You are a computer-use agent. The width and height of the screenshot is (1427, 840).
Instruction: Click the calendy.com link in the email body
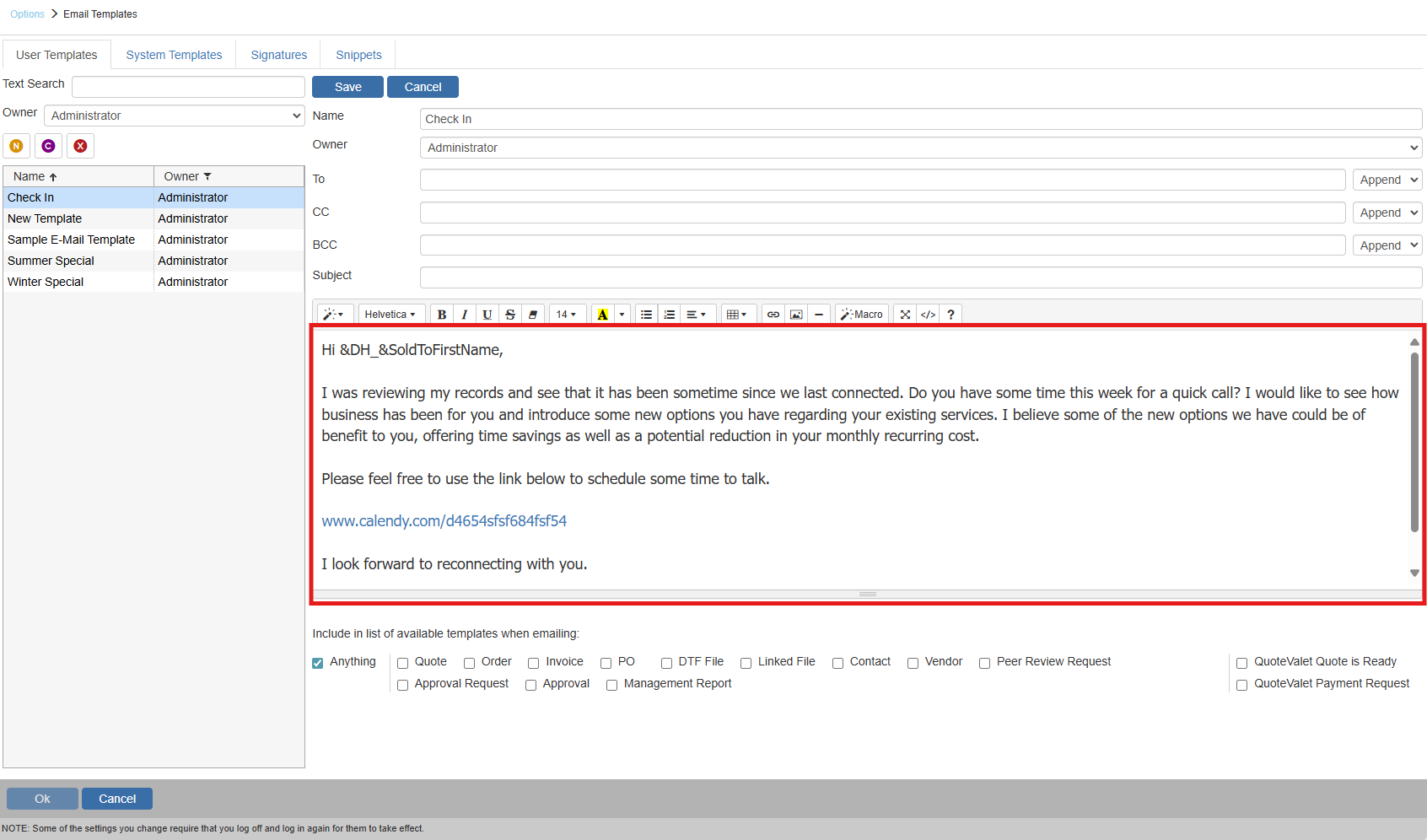click(444, 521)
